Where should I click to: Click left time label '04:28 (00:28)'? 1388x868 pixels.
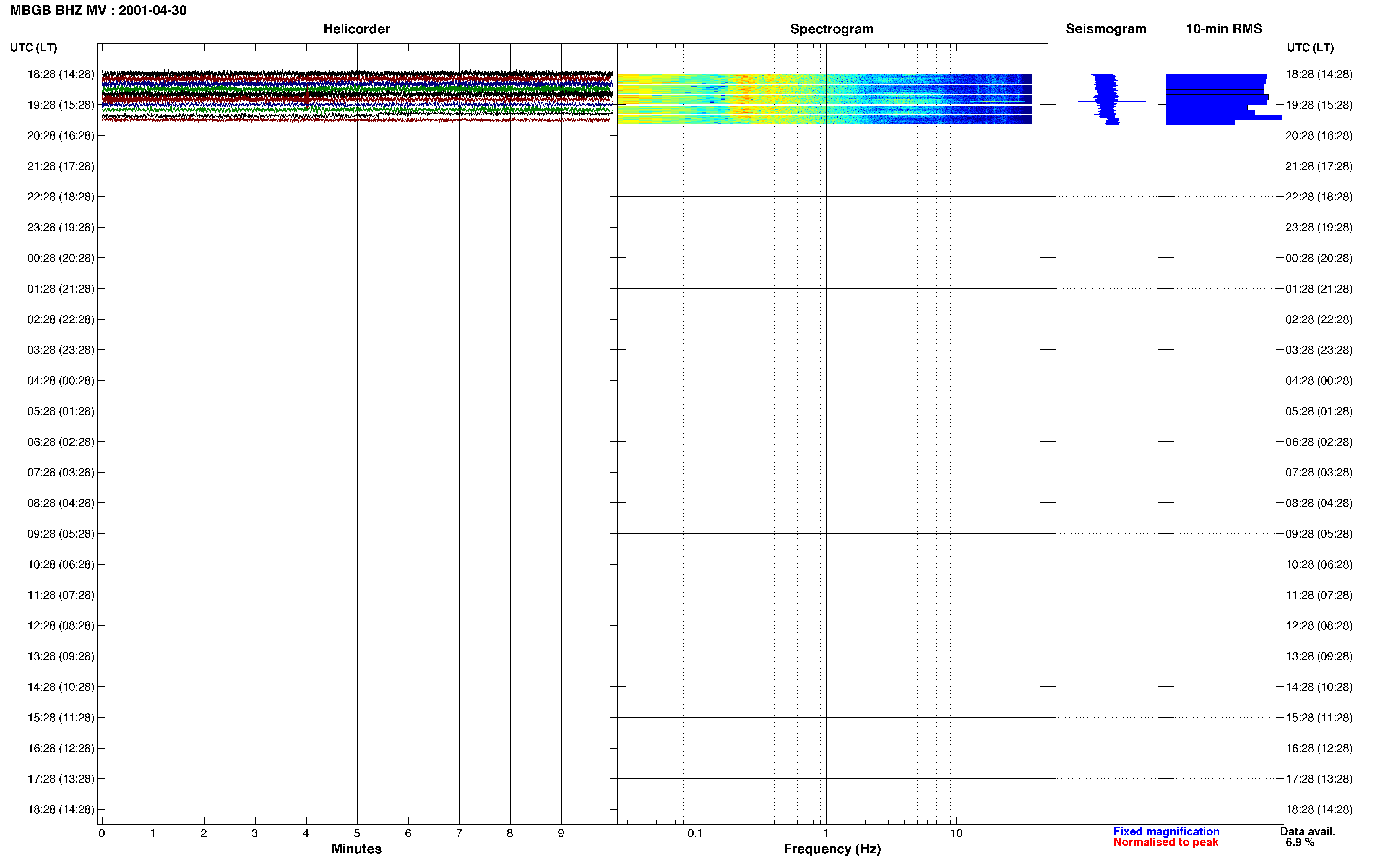pos(61,380)
